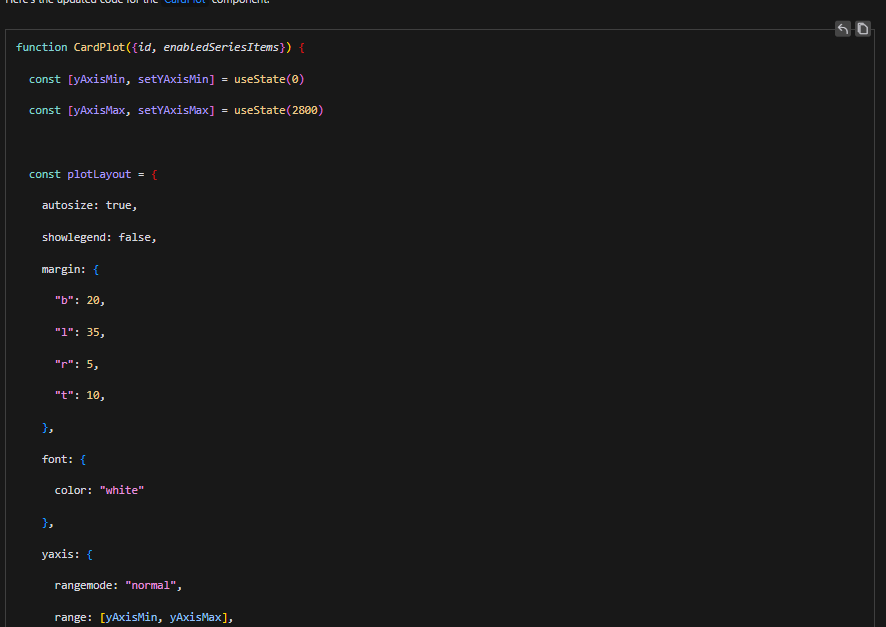This screenshot has height=627, width=886.
Task: Click the '"l": 35,' line
Action: 80,332
